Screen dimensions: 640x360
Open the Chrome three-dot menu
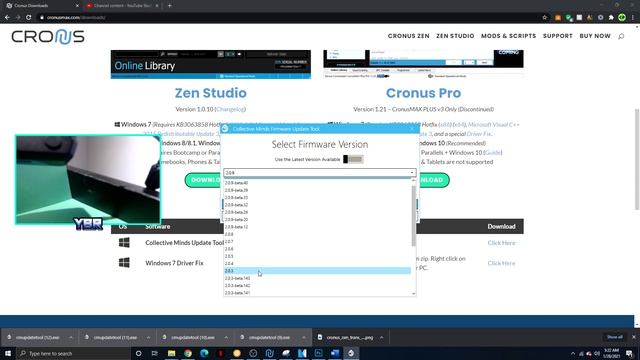pyautogui.click(x=633, y=18)
